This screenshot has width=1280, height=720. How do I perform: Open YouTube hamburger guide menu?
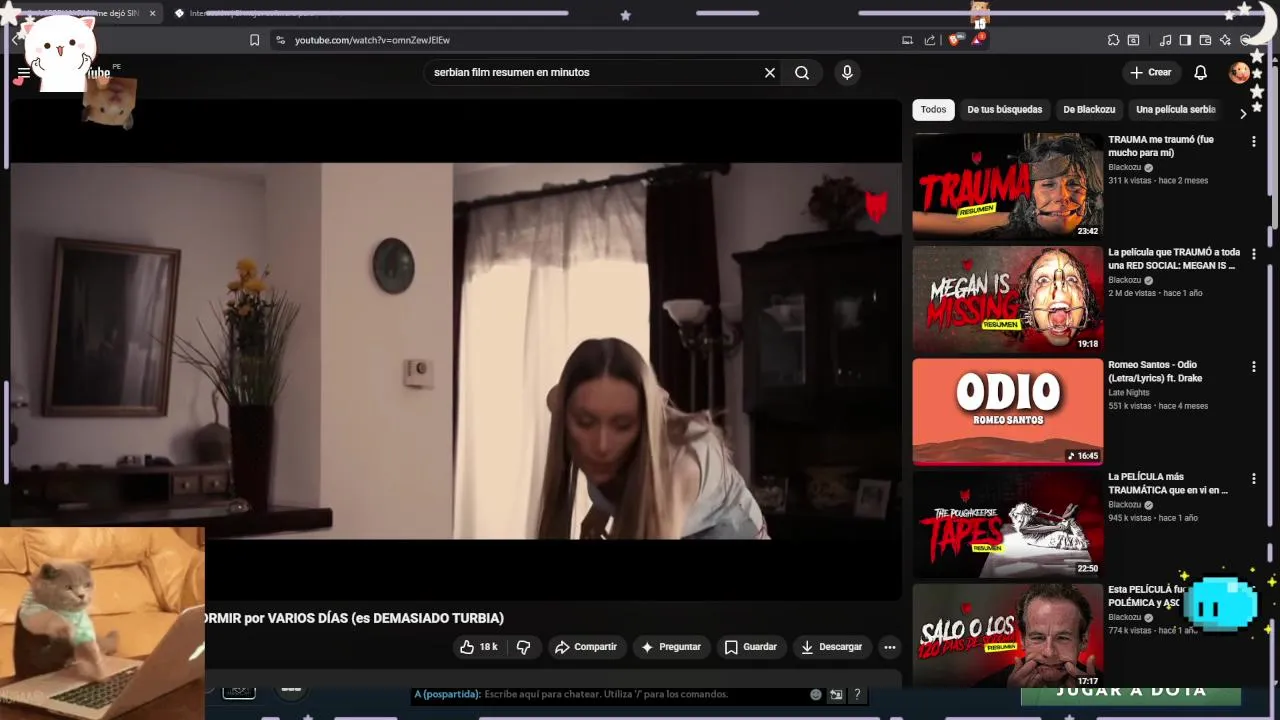[23, 73]
